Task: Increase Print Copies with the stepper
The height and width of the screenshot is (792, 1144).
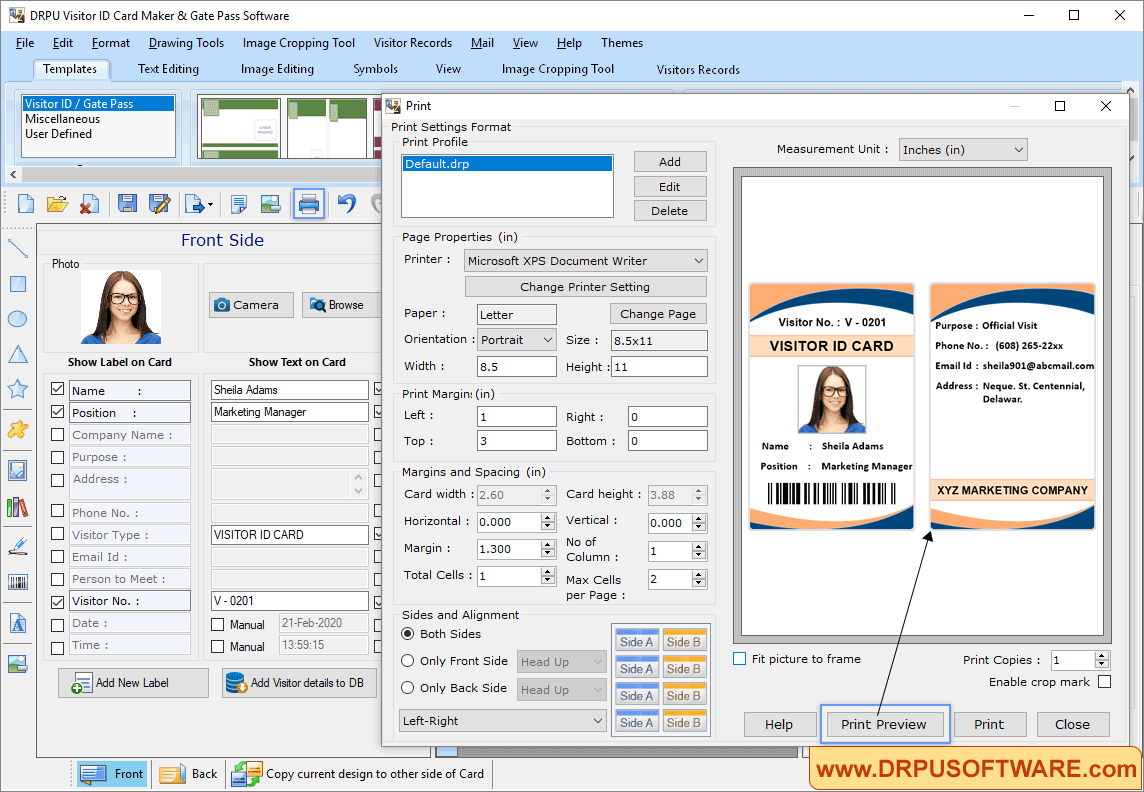Action: tap(1100, 655)
